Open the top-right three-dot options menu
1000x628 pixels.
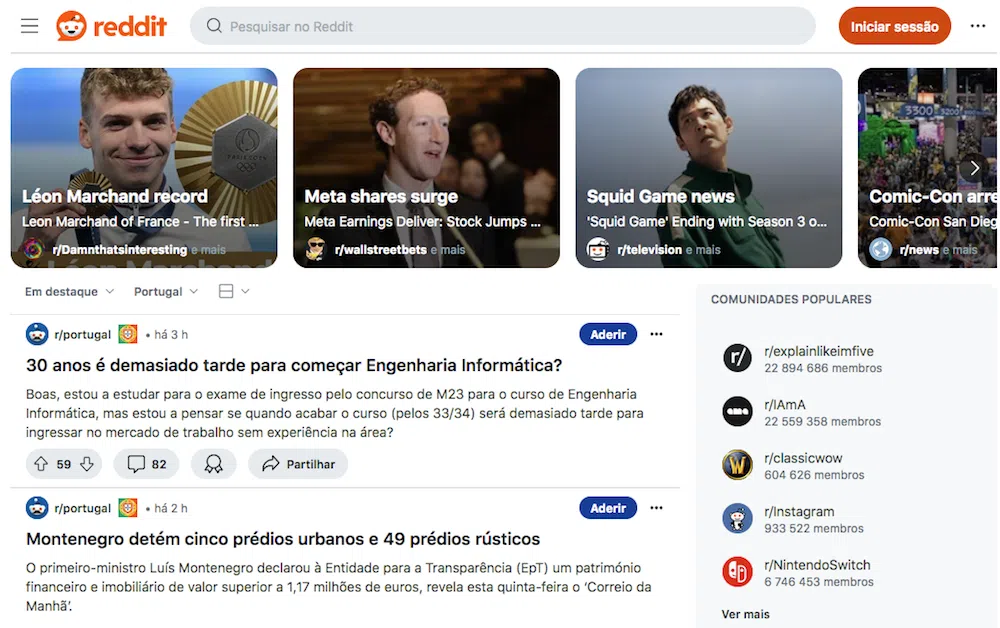pyautogui.click(x=978, y=26)
